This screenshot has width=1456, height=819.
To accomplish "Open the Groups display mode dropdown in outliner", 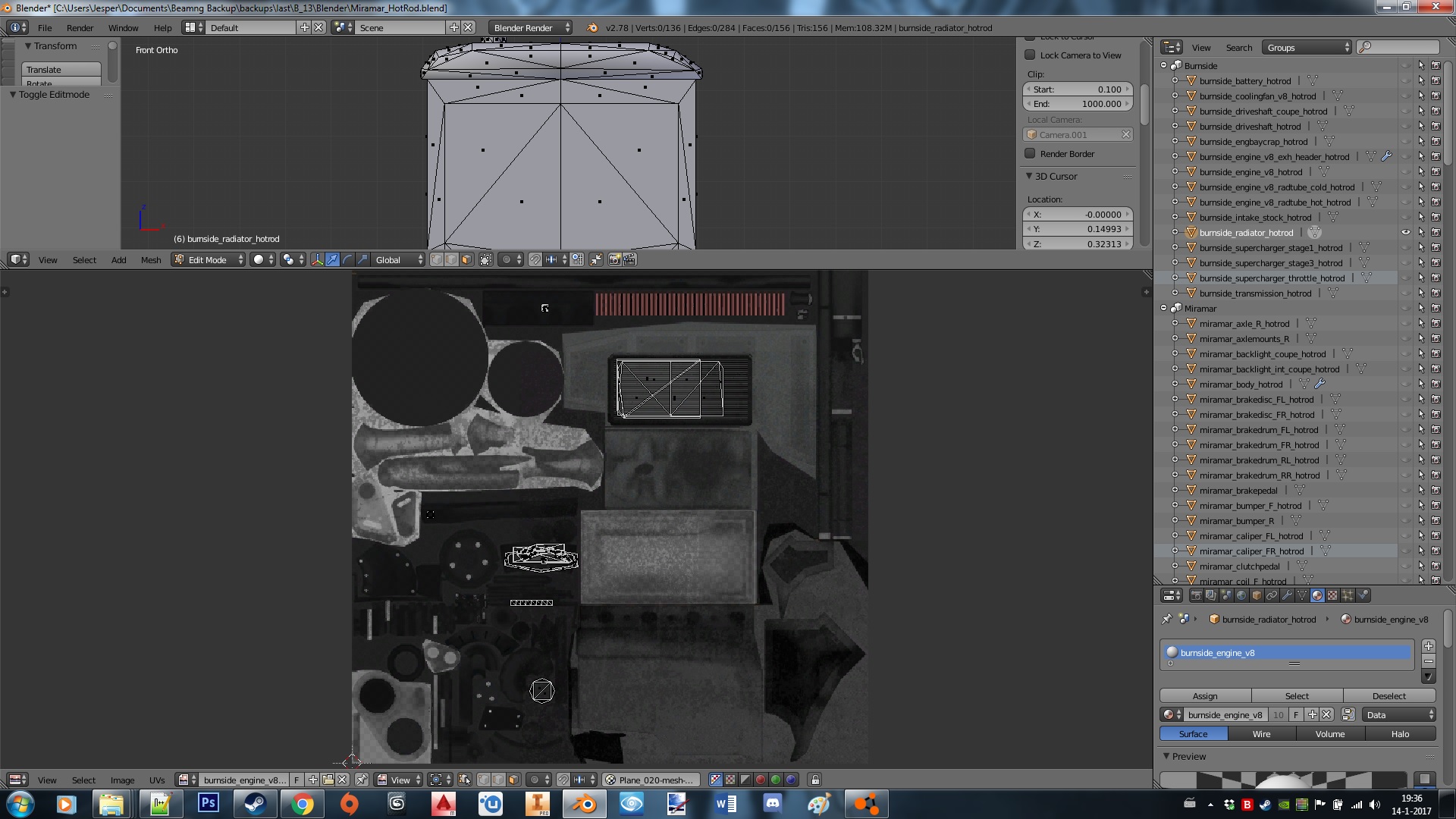I will pyautogui.click(x=1307, y=47).
